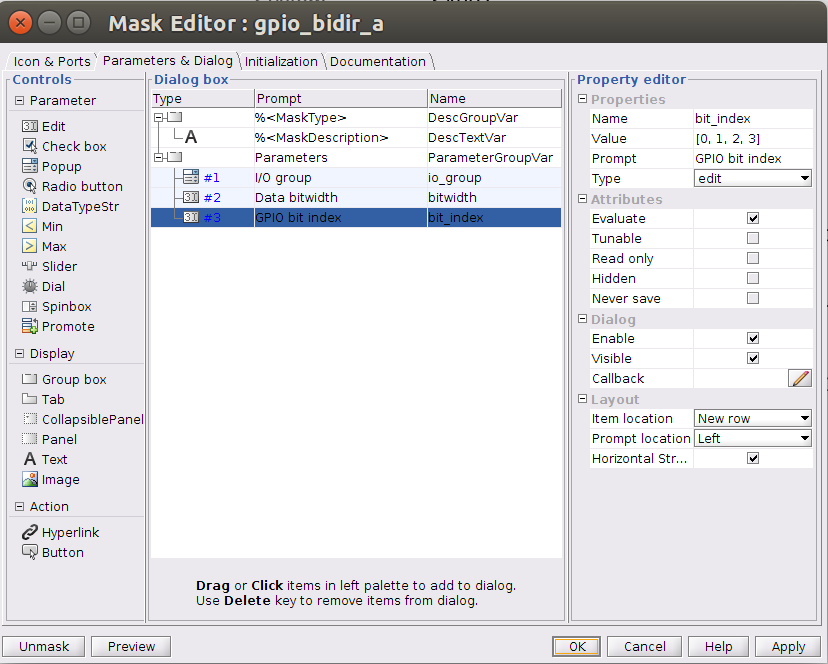828x664 pixels.
Task: Collapse the Display controls section
Action: 19,353
